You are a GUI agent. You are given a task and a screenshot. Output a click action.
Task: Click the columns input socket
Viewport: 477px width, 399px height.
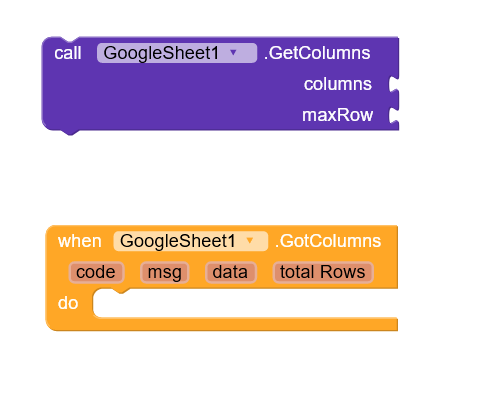394,84
